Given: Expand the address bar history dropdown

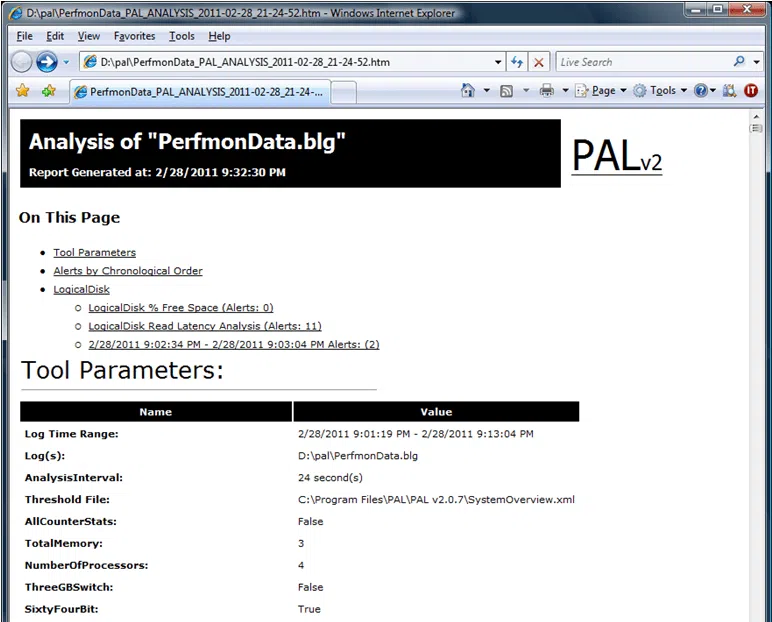Looking at the screenshot, I should (498, 62).
